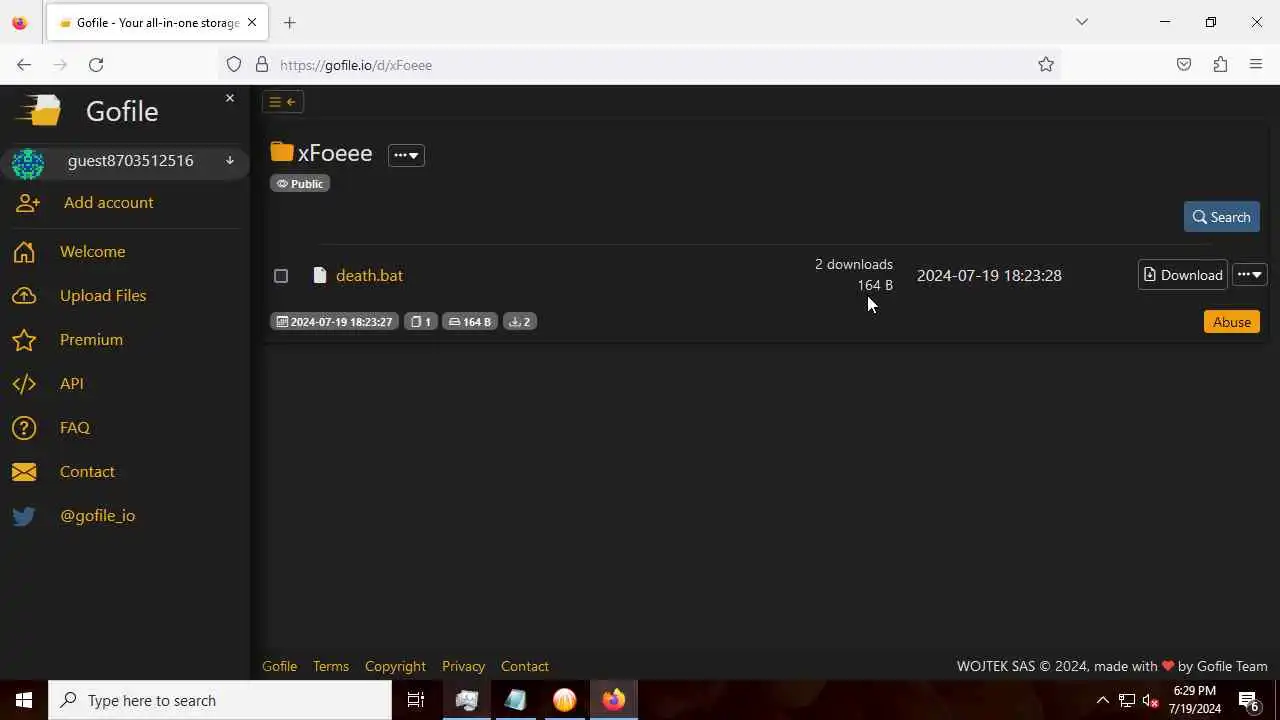Image resolution: width=1280 pixels, height=720 pixels.
Task: Click the FAQ question mark icon
Action: [x=24, y=428]
